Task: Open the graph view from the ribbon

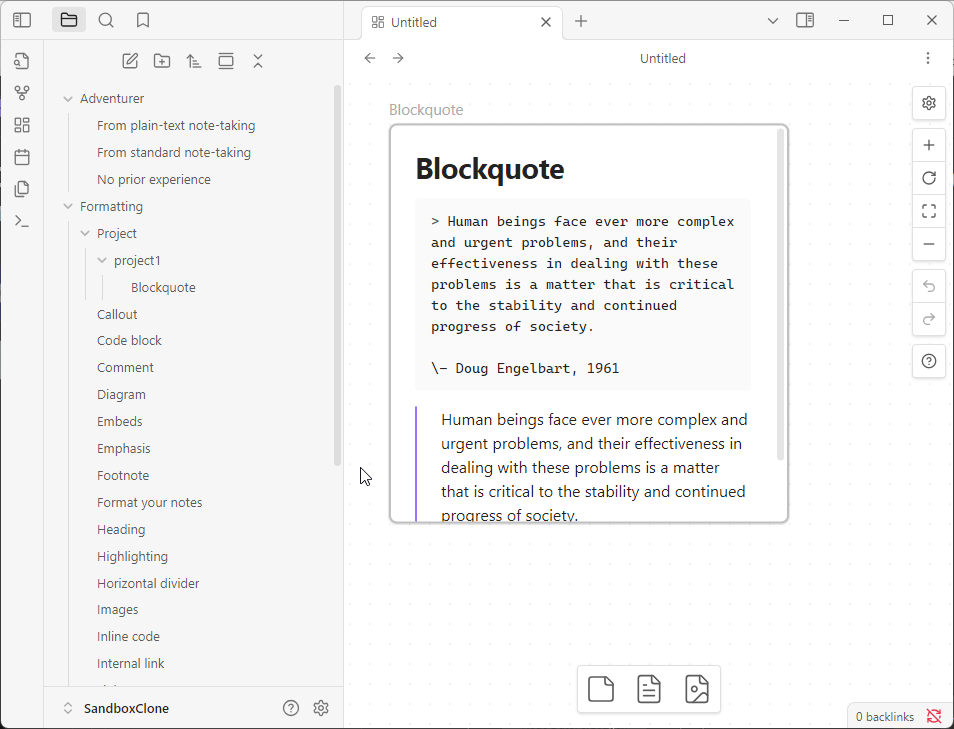Action: 22,93
